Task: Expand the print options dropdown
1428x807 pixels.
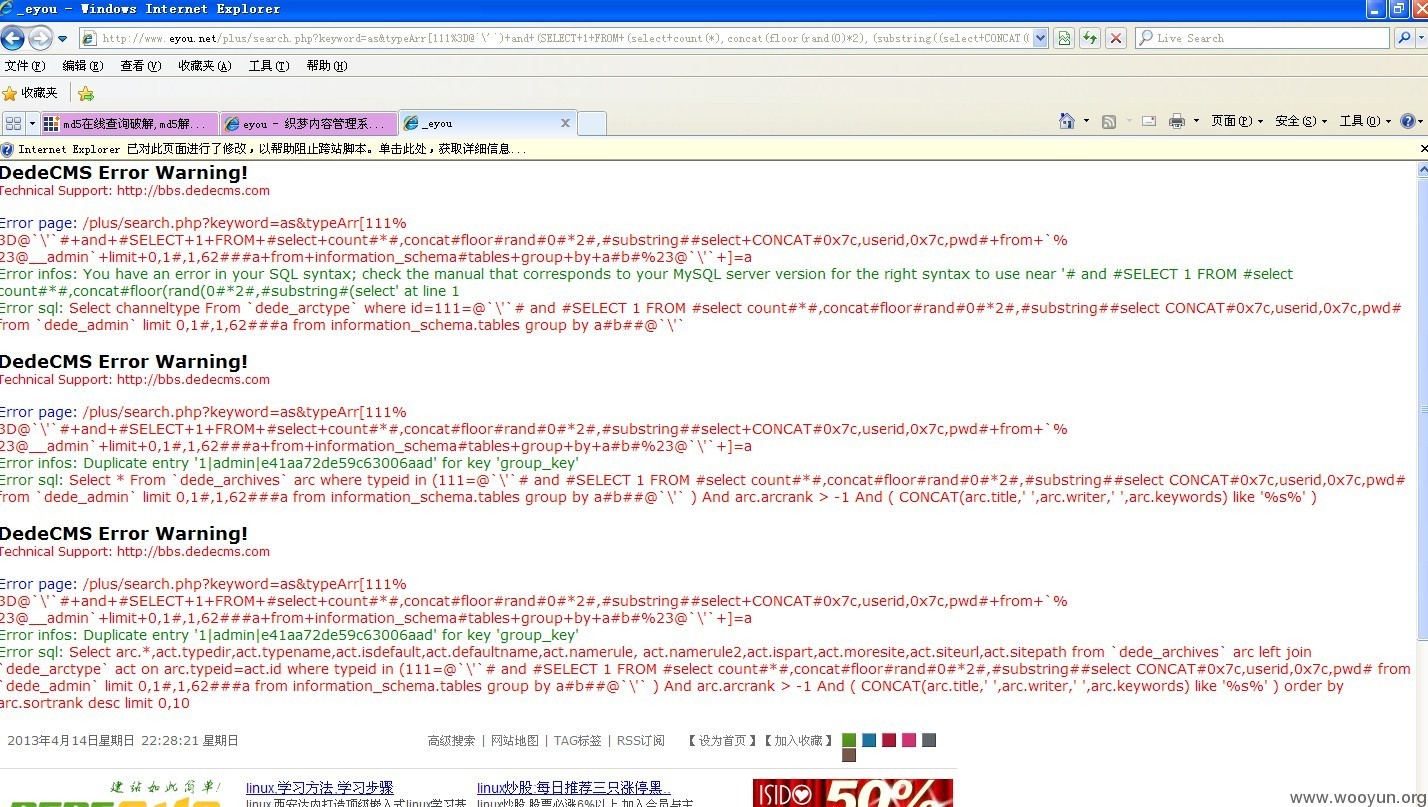Action: (x=1195, y=121)
